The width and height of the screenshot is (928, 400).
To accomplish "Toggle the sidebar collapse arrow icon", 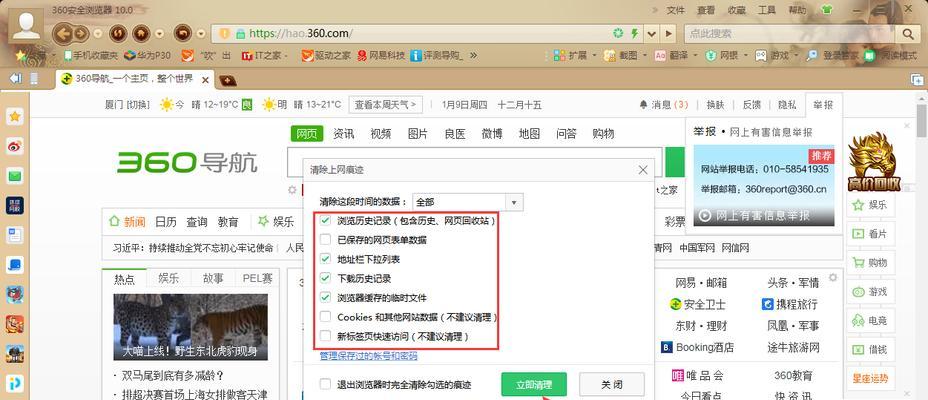I will (15, 79).
